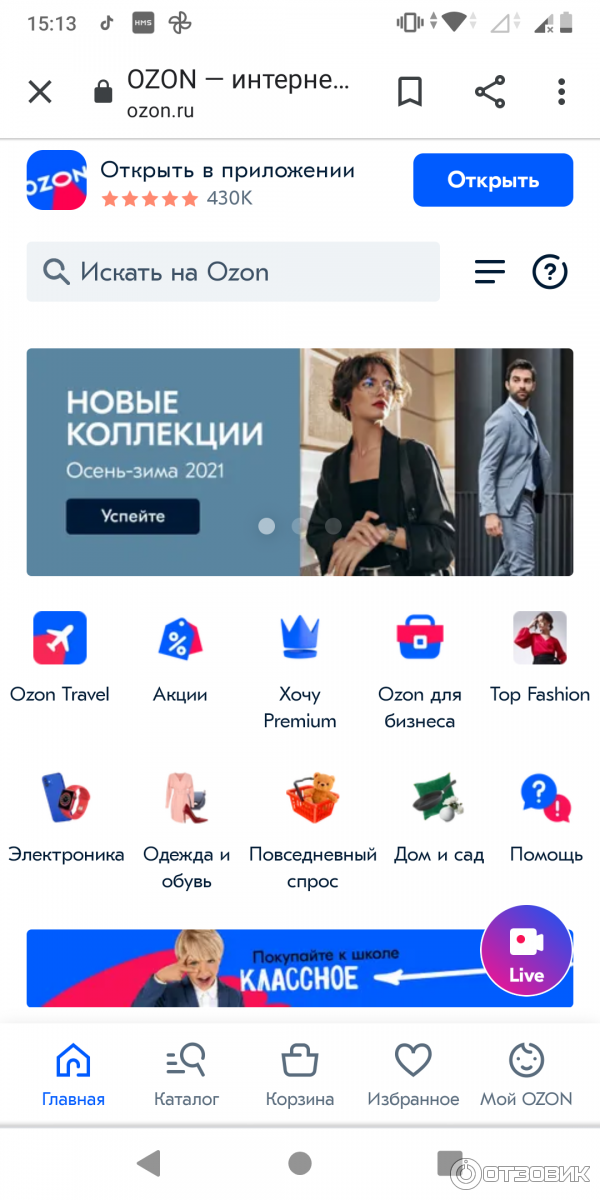Open the Ozon Travel airplane icon
This screenshot has width=600, height=1200.
(60, 638)
